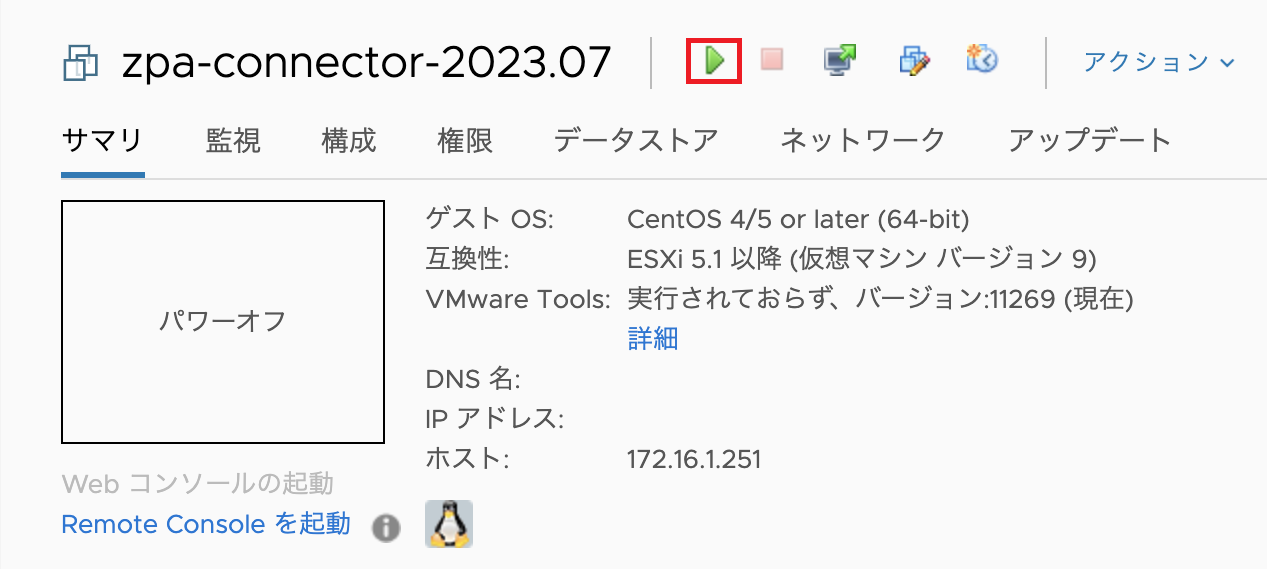Click the info icon near Remote Console
The image size is (1268, 574).
(386, 527)
